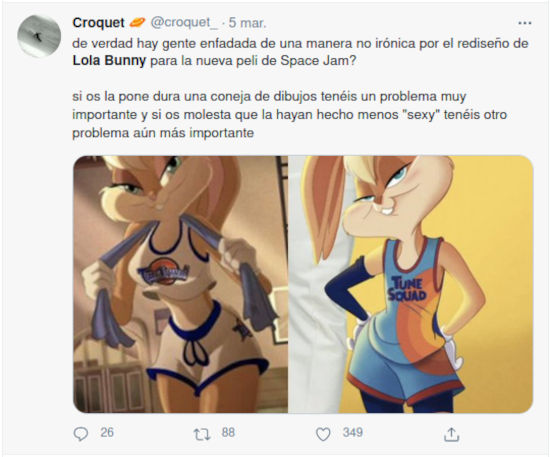This screenshot has width=550, height=457.
Task: Click the planet emoji next to Croquet
Action: point(137,23)
